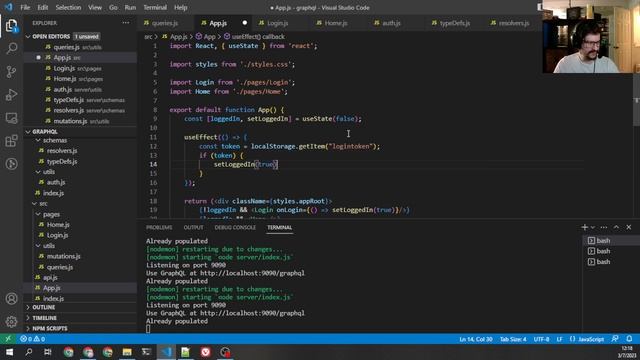Open the Selection menu
The image size is (640, 360).
tap(68, 7)
